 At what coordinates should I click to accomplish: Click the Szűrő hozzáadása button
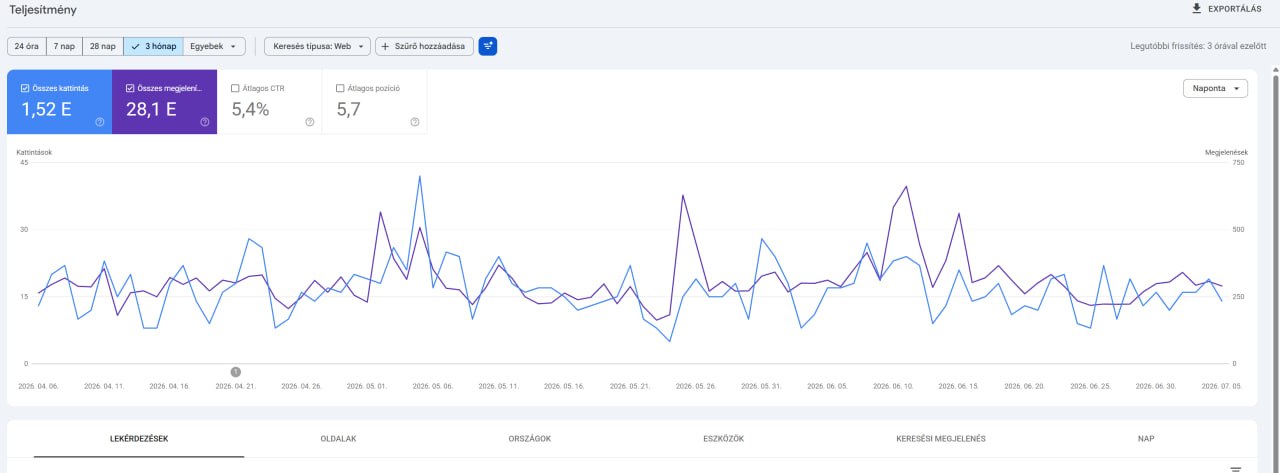[x=424, y=46]
